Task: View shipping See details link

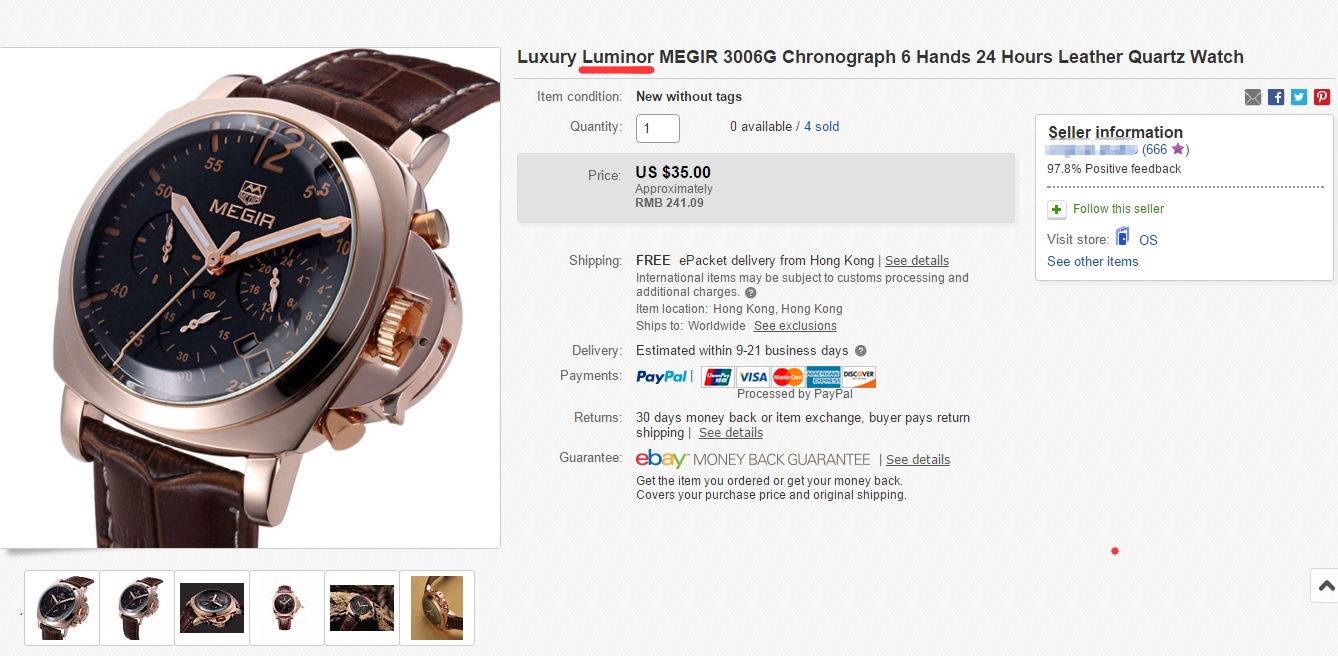Action: pyautogui.click(x=917, y=261)
